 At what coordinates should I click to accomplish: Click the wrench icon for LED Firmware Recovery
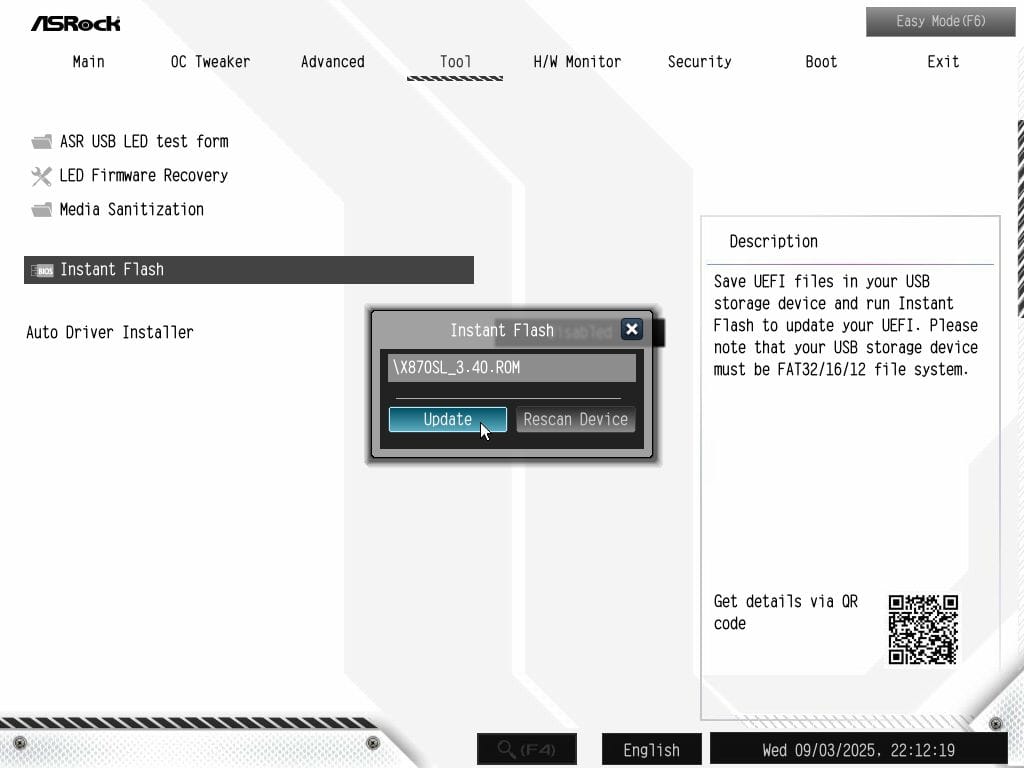(x=41, y=176)
